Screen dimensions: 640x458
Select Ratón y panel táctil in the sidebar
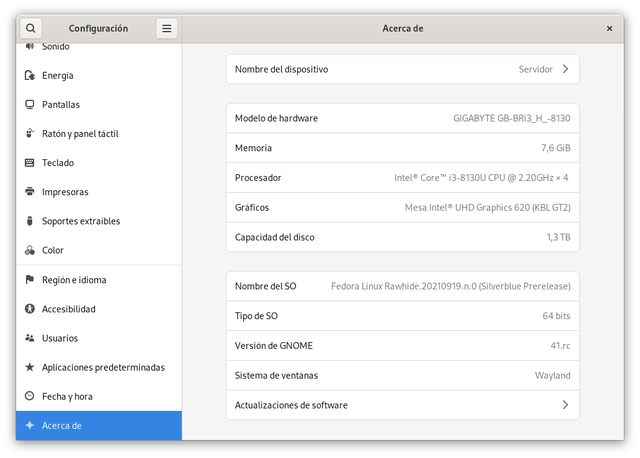pyautogui.click(x=99, y=133)
